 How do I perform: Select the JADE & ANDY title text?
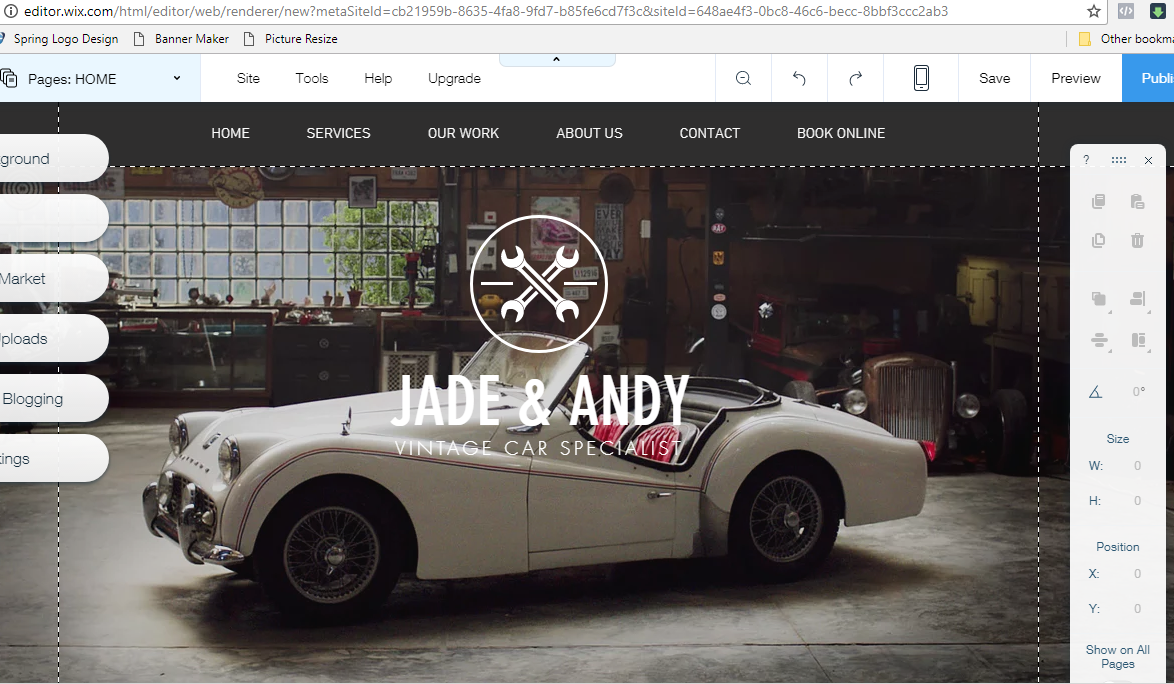click(540, 401)
